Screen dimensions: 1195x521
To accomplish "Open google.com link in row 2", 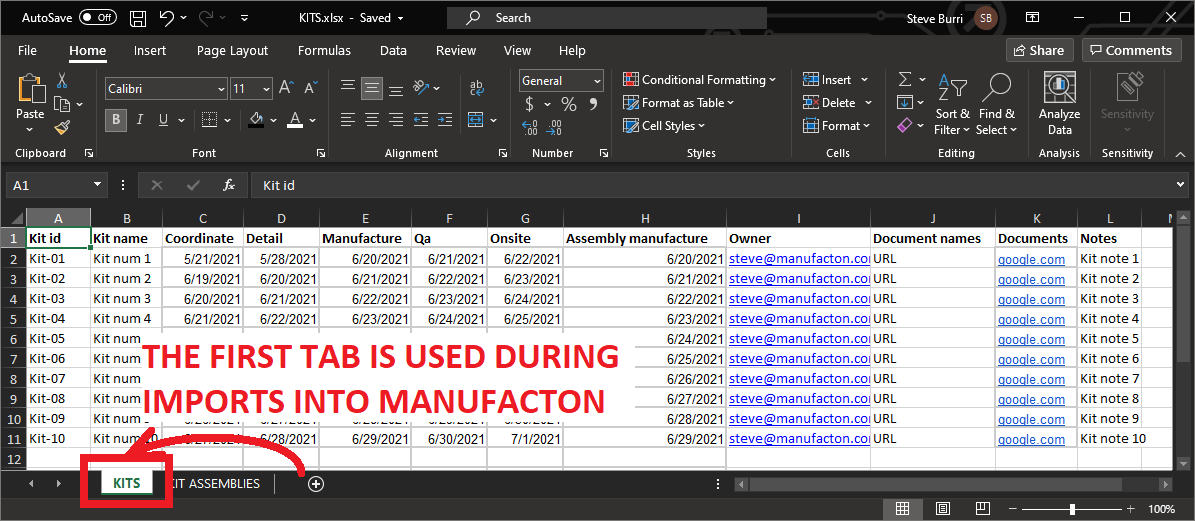I will [x=1031, y=259].
